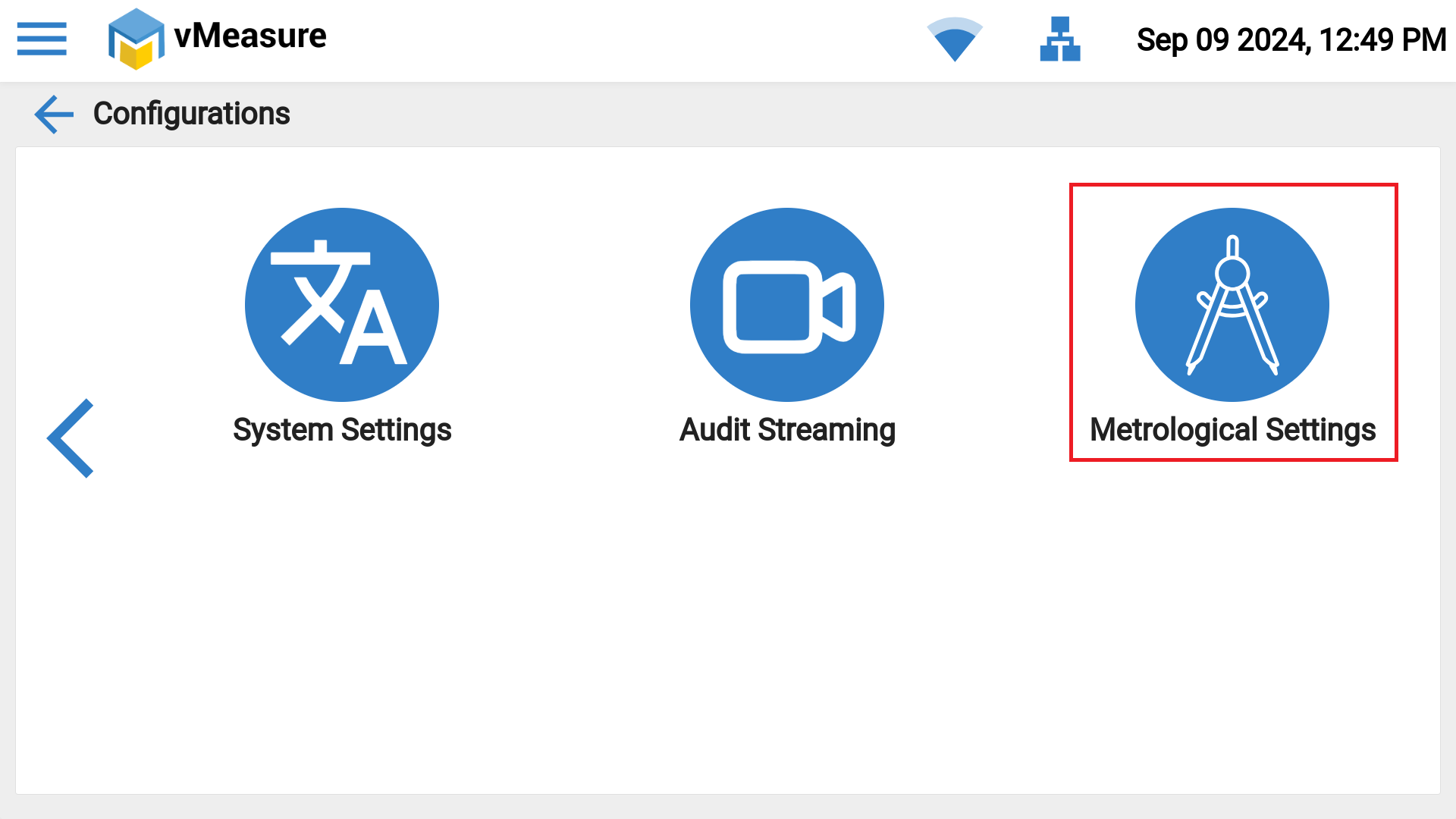Click the Wi-Fi status icon

tap(955, 39)
